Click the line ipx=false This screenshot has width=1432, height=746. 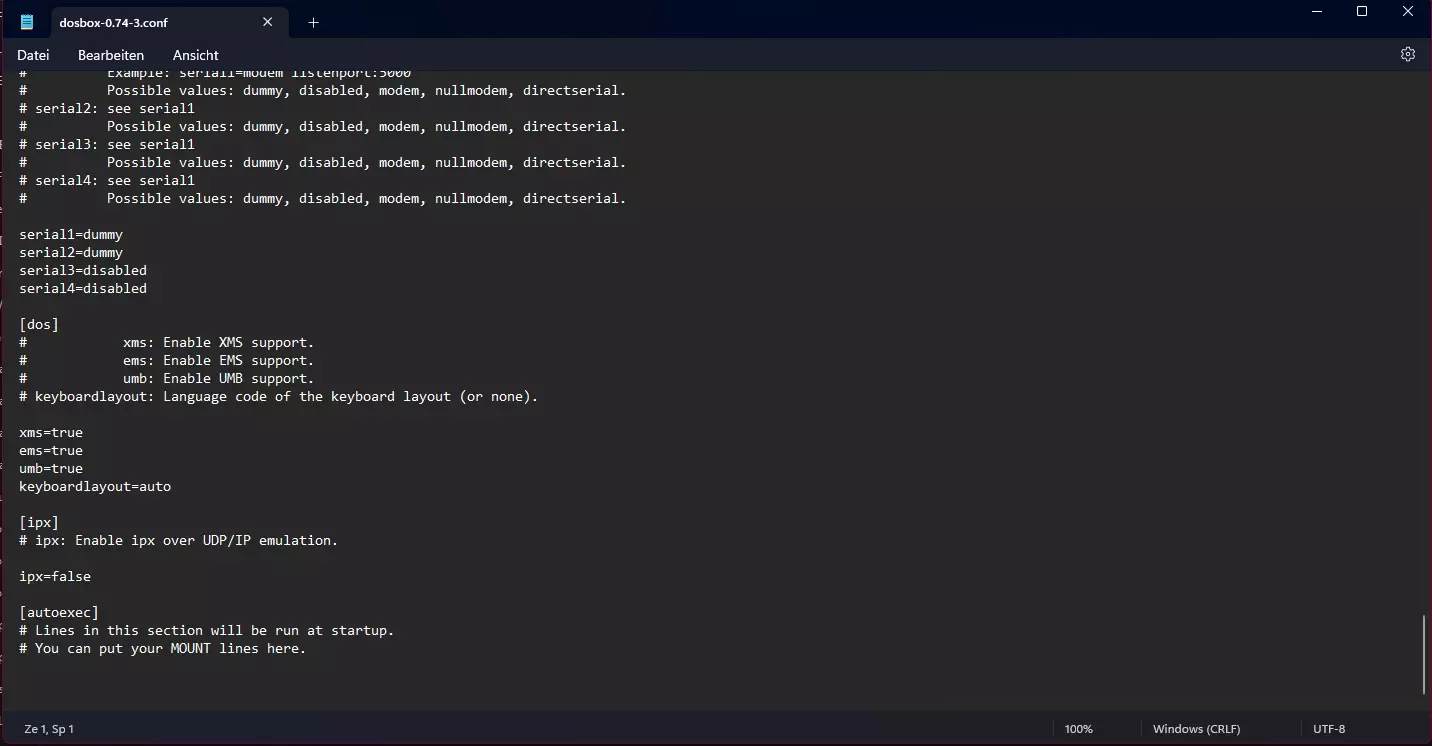pyautogui.click(x=55, y=576)
